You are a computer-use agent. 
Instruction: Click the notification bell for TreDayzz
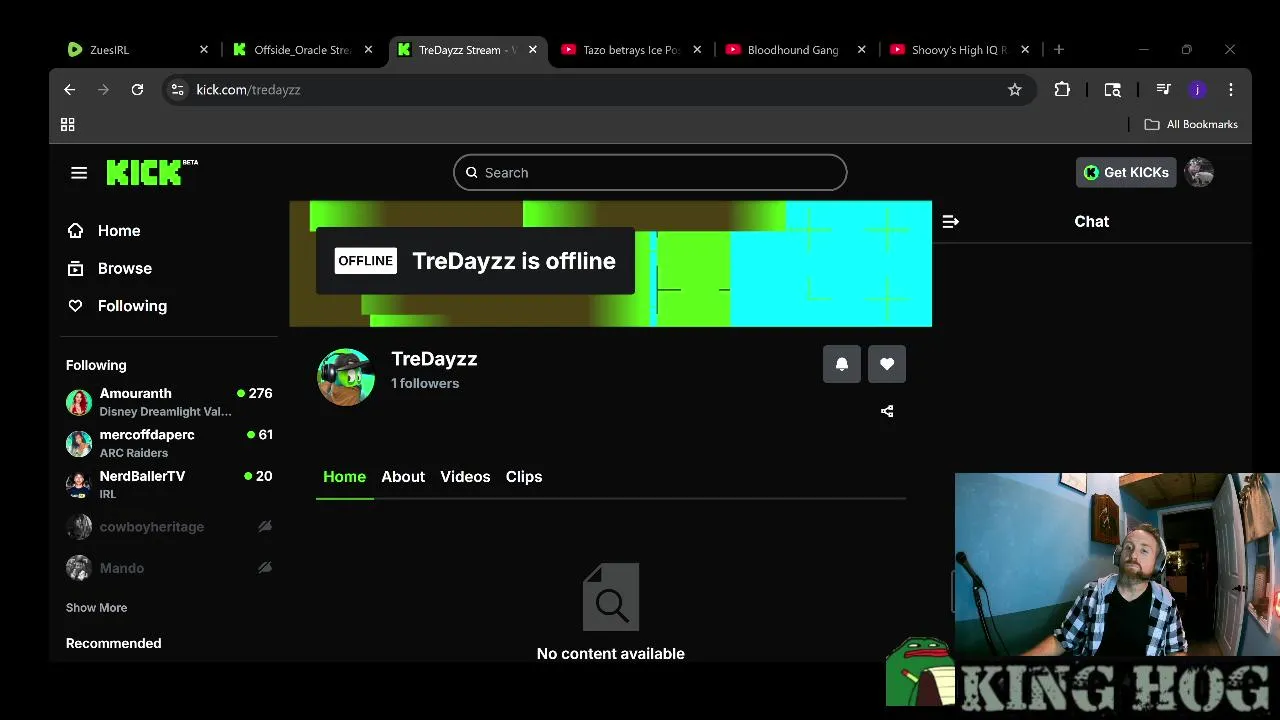pos(842,364)
